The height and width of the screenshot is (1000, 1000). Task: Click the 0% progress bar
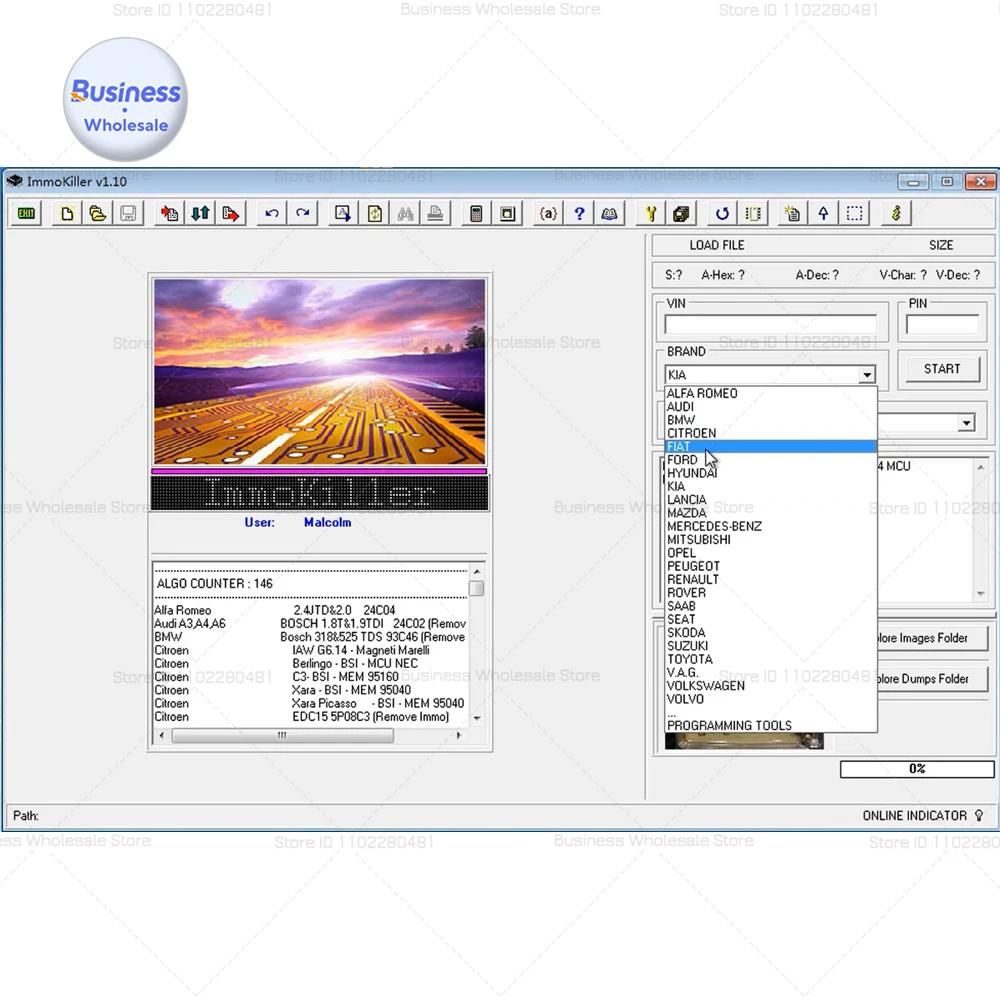[x=917, y=769]
